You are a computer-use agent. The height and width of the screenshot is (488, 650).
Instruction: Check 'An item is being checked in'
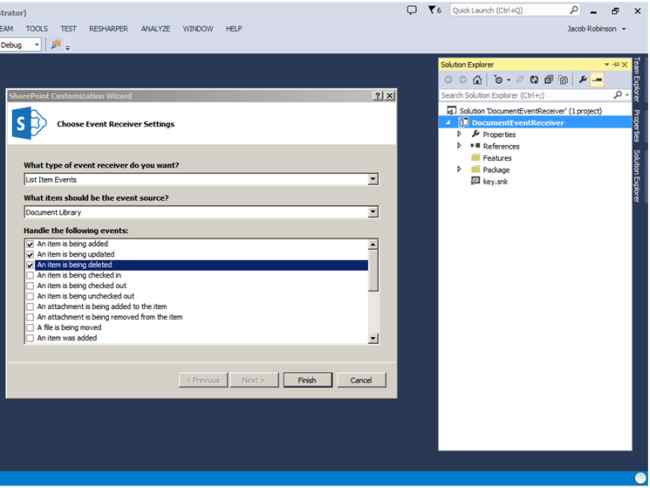(30, 275)
